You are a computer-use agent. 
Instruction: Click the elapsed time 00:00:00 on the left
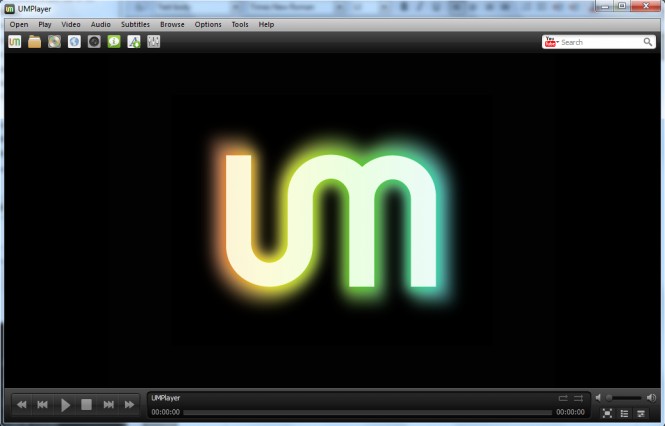[x=165, y=412]
